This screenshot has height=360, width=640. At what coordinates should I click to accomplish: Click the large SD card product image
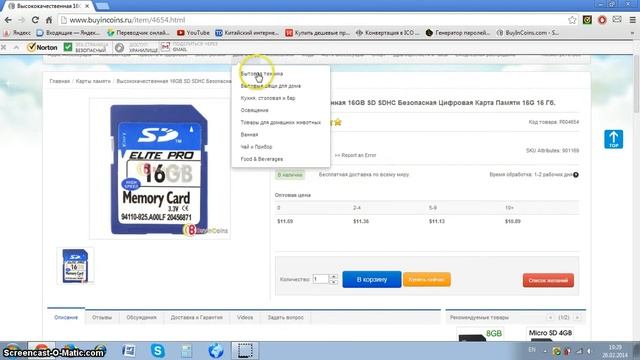[160, 169]
